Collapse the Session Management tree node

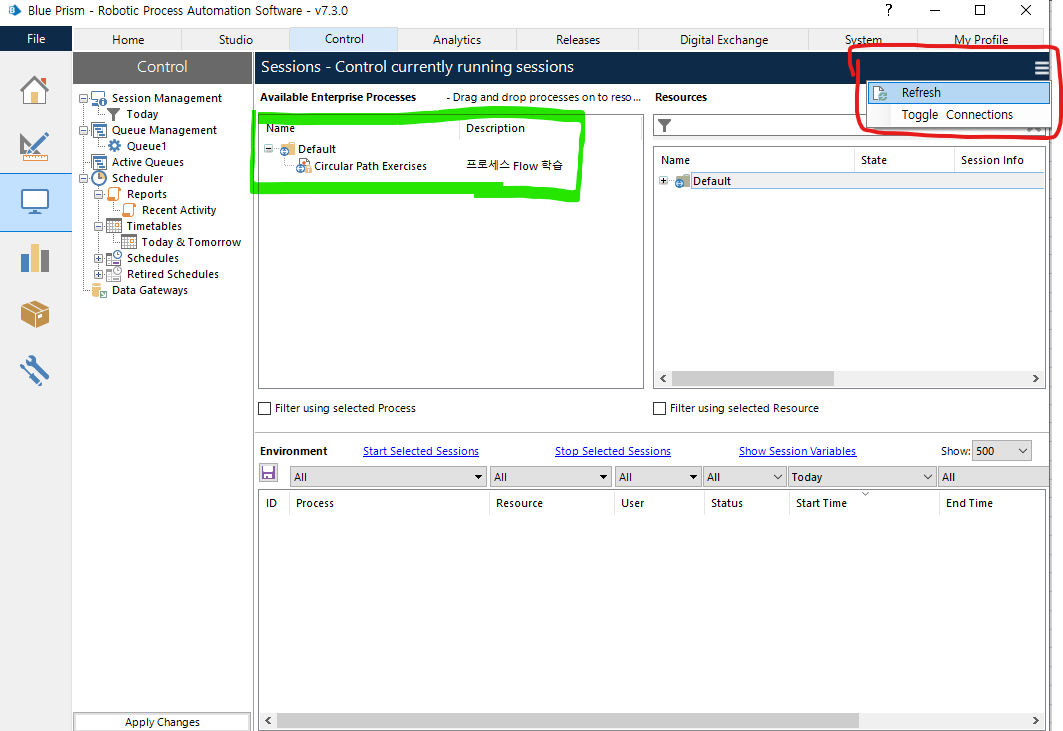pos(83,98)
